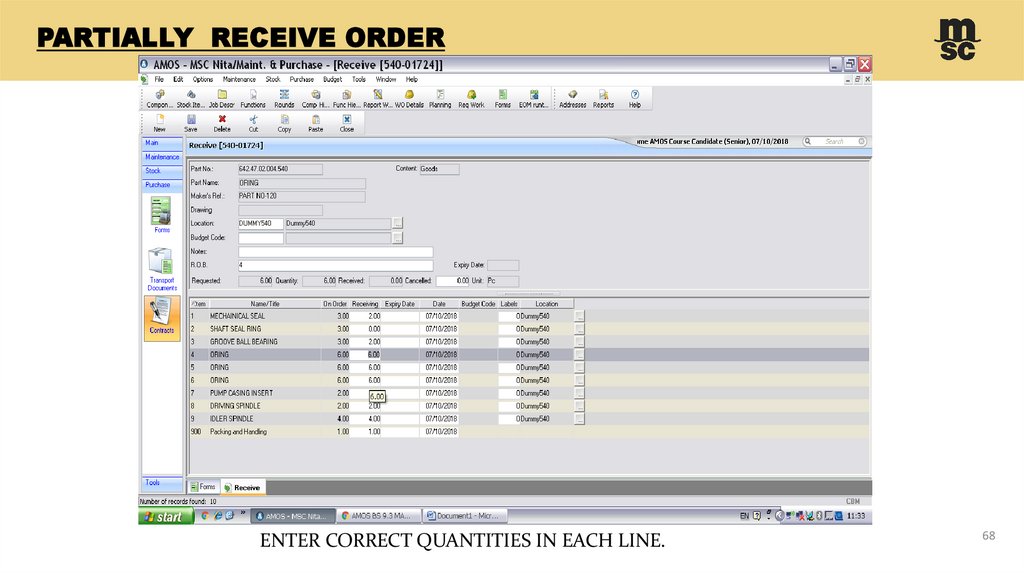Open the Req Work toolbar icon

[x=472, y=99]
